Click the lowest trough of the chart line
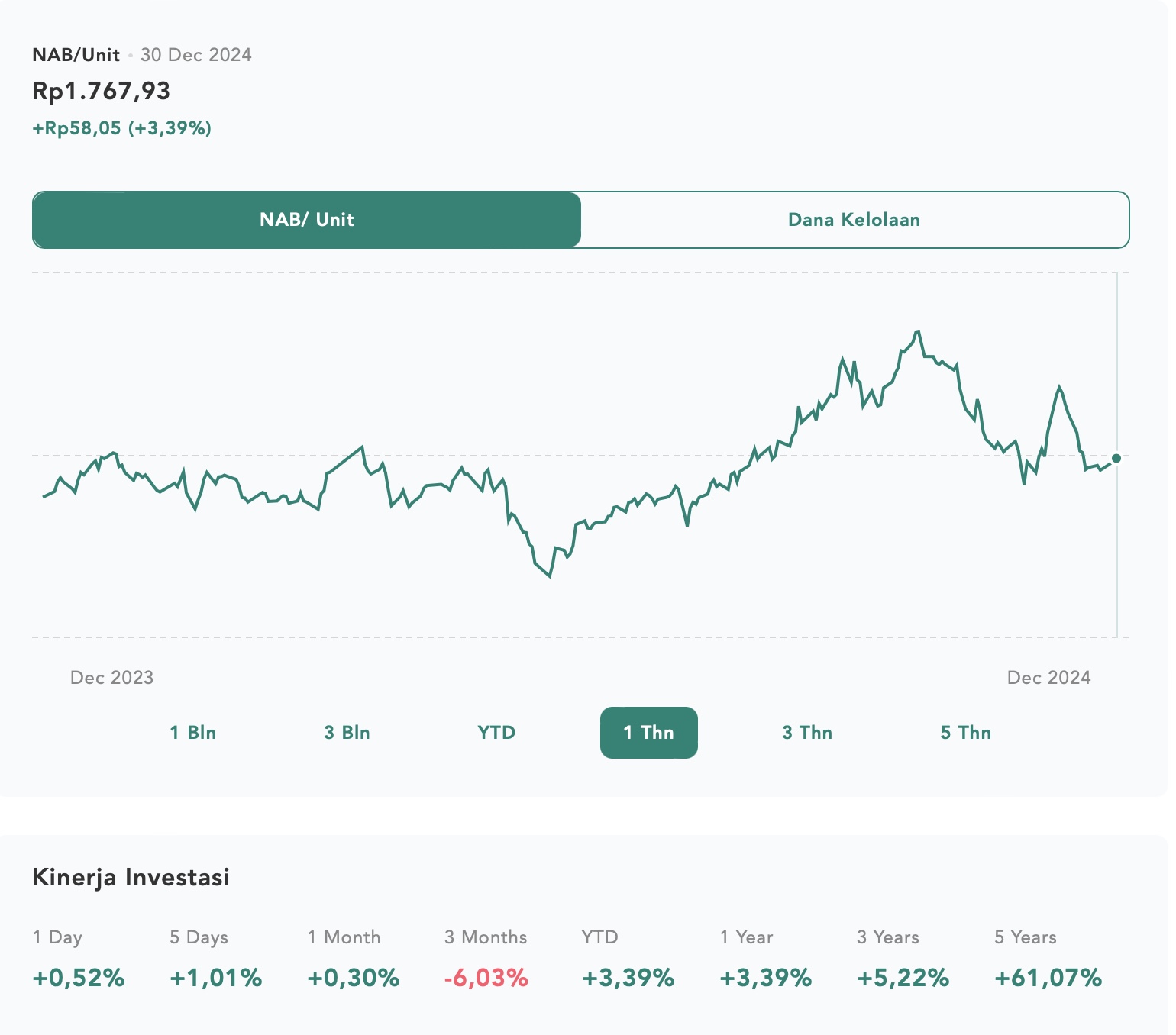Viewport: 1176px width, 1035px height. 550,576
